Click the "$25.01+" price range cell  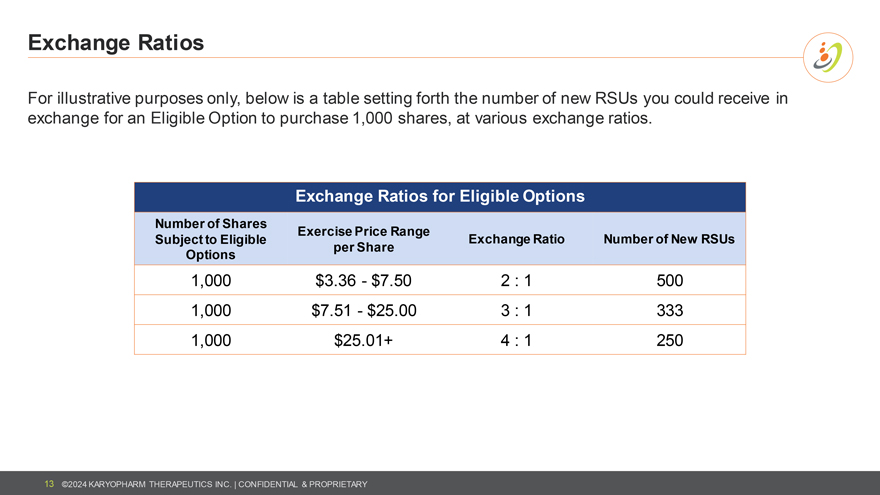(364, 340)
